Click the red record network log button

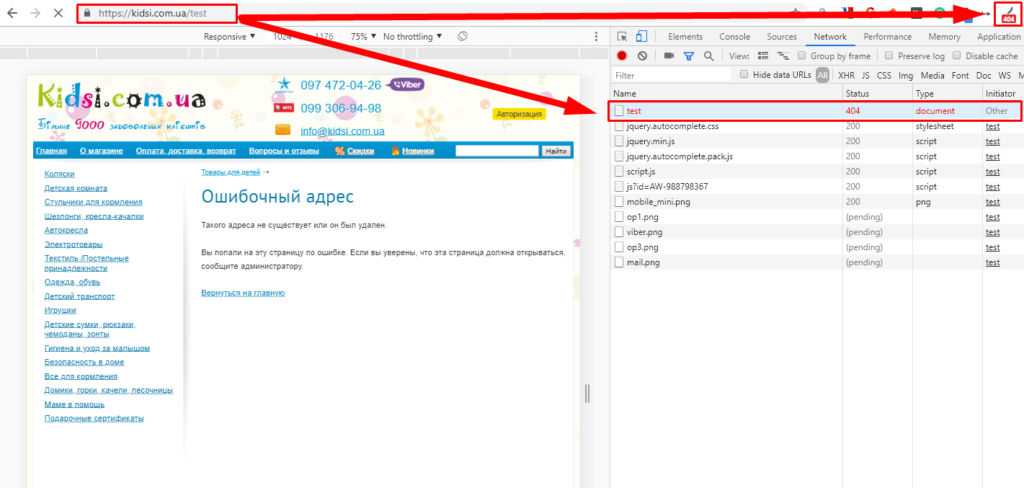[622, 56]
